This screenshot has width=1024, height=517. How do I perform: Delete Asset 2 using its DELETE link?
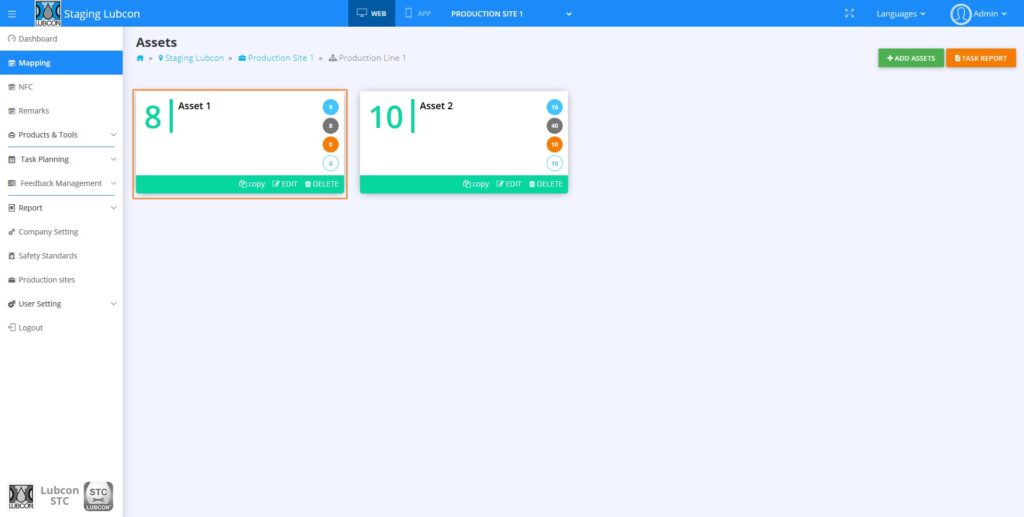pos(545,184)
